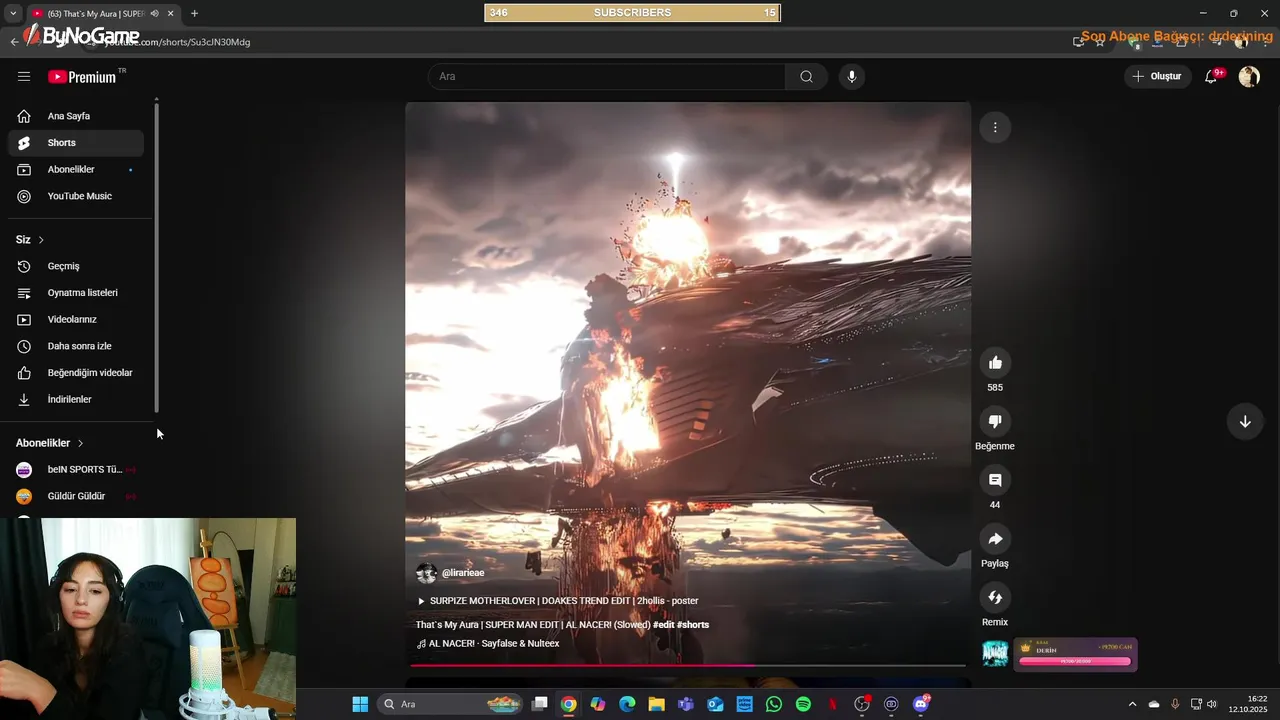Open a new browser tab

click(194, 14)
